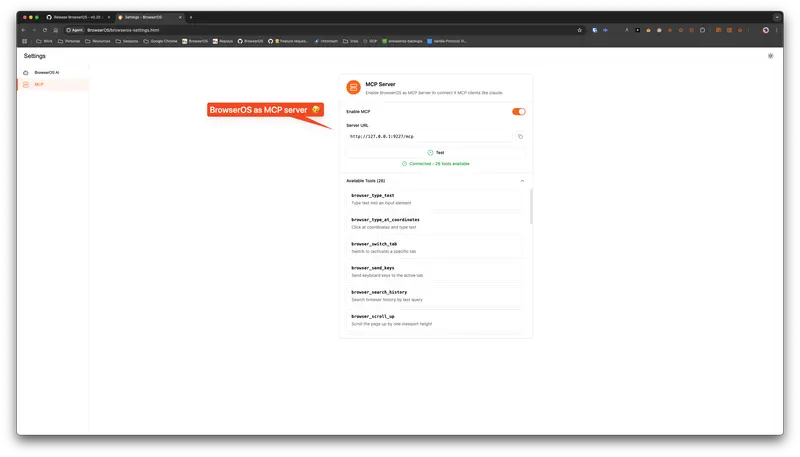Click the server URL field
800x457 pixels.
(429, 136)
